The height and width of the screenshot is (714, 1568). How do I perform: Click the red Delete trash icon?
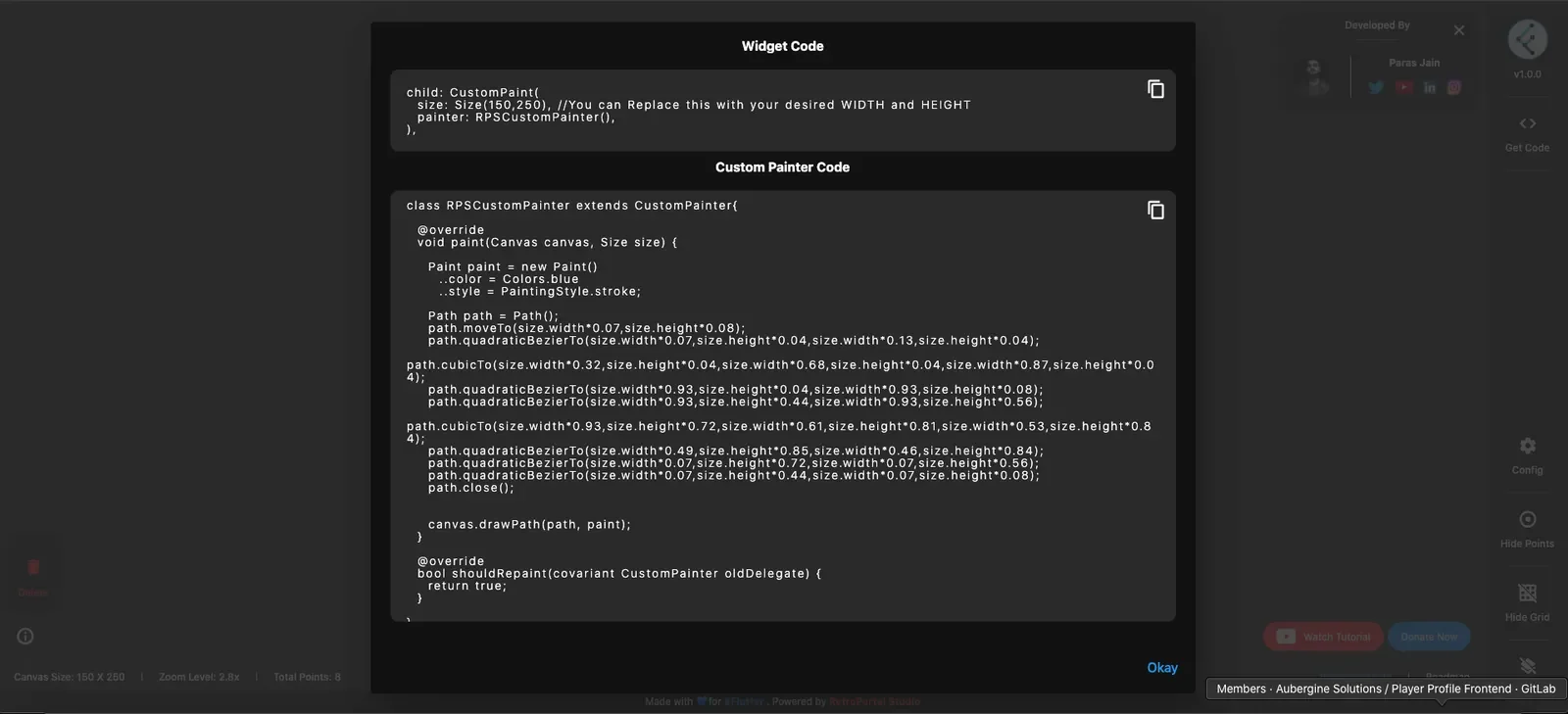(32, 567)
